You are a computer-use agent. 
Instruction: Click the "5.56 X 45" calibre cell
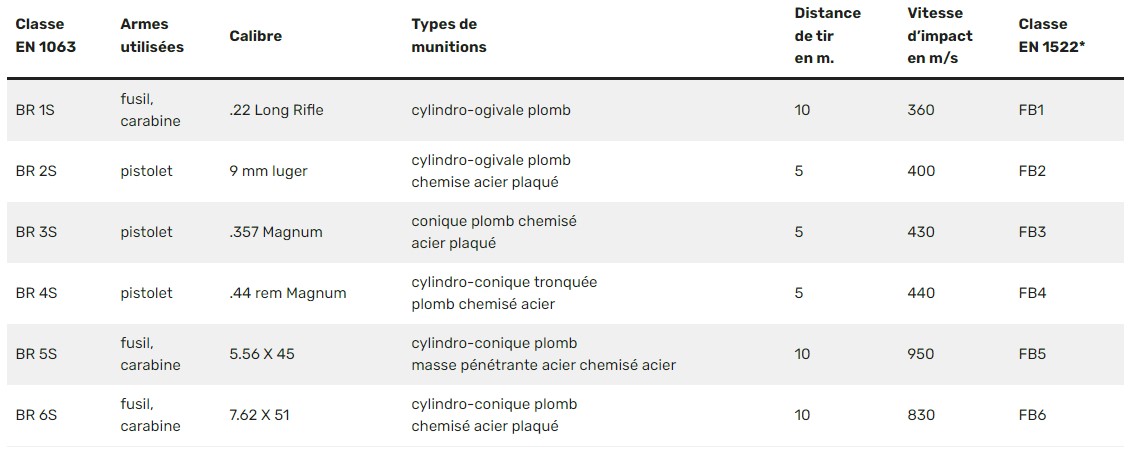point(260,354)
